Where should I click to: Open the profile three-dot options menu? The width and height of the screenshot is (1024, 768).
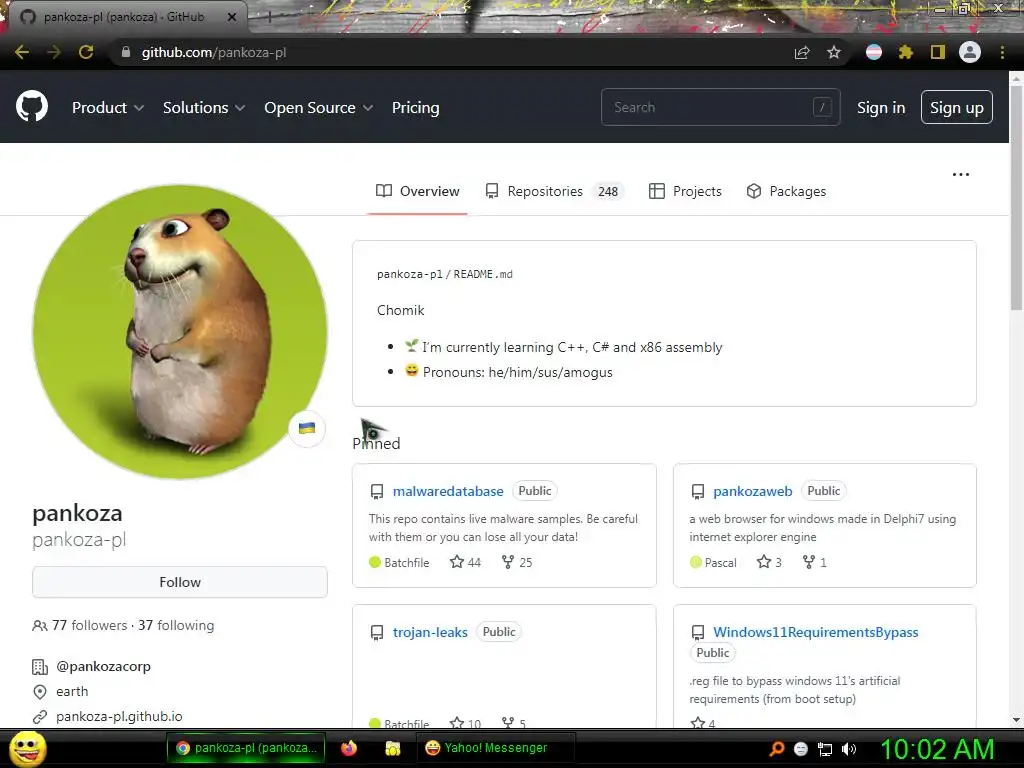pyautogui.click(x=961, y=174)
